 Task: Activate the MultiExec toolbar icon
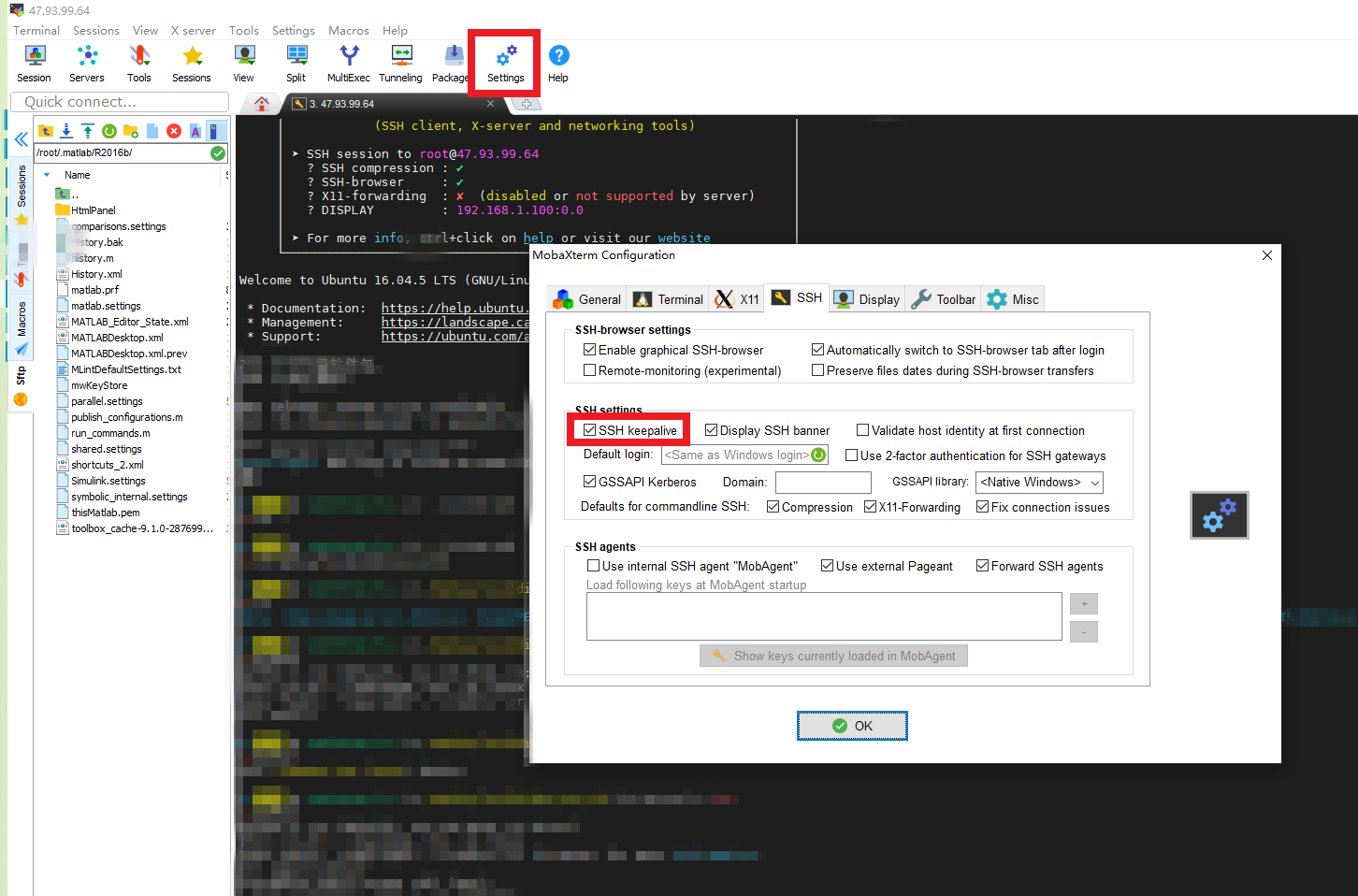click(x=349, y=64)
